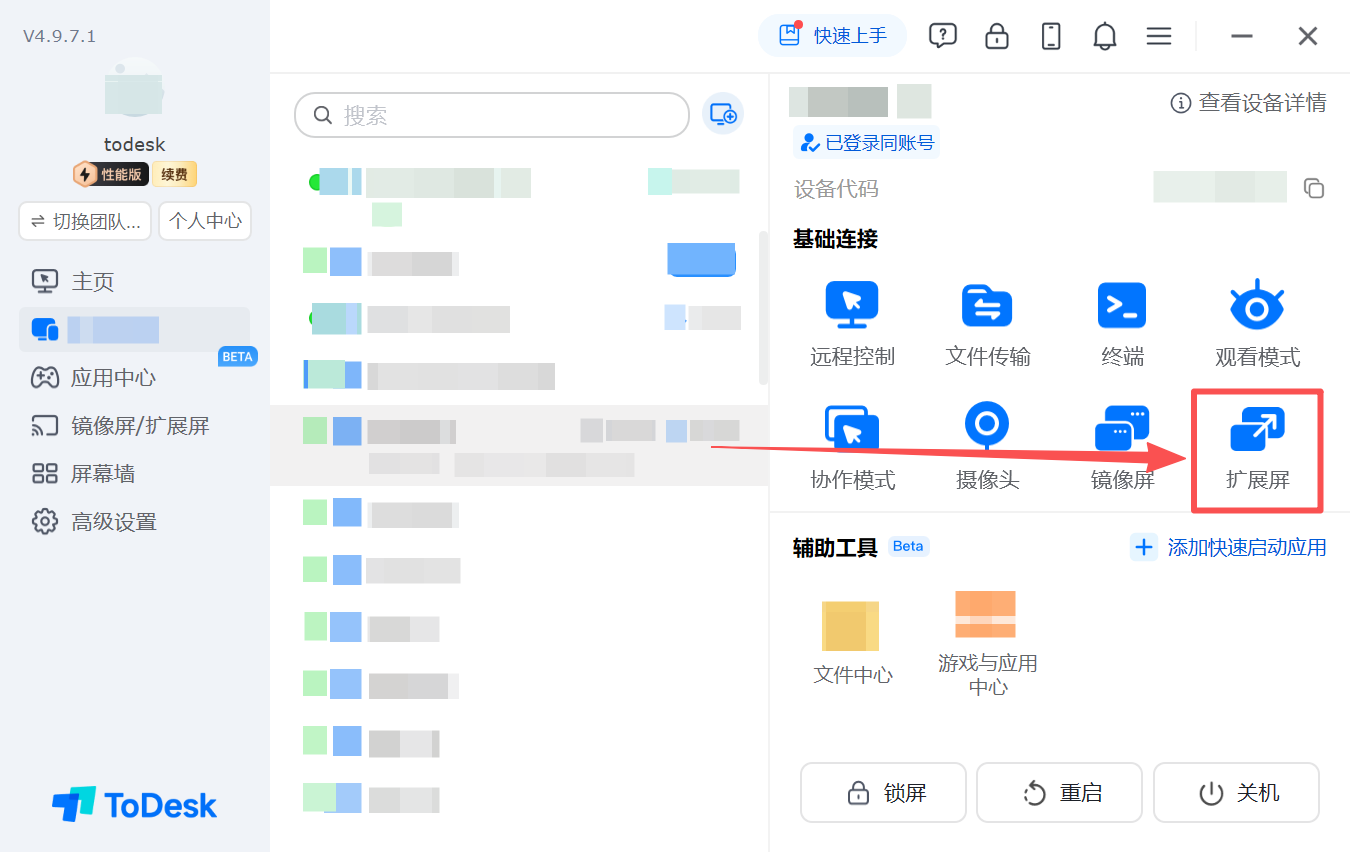Image resolution: width=1350 pixels, height=852 pixels.
Task: Click the todesk username text
Action: (134, 144)
